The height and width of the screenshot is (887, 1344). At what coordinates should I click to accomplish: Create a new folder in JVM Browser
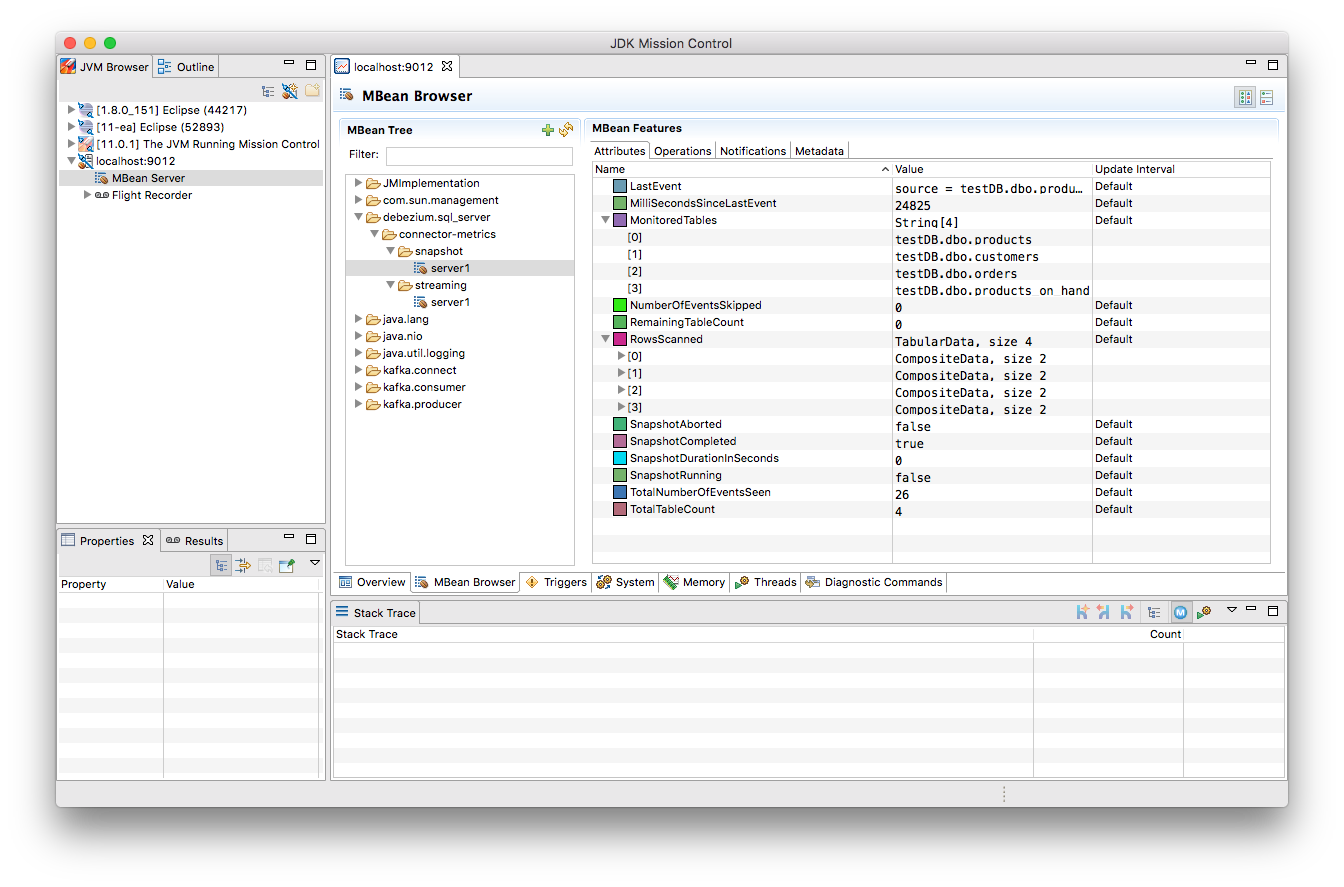click(312, 91)
